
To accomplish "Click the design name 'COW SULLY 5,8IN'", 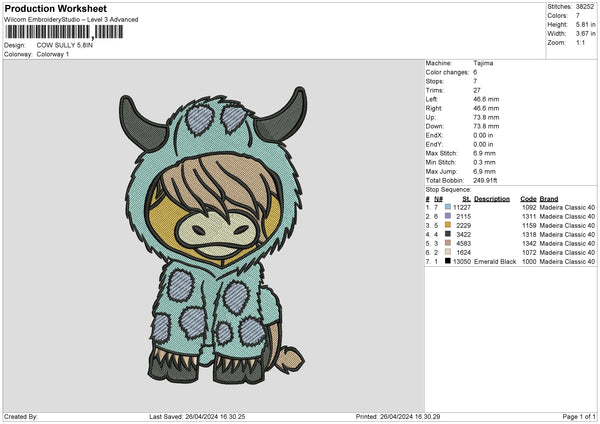I will [x=65, y=45].
